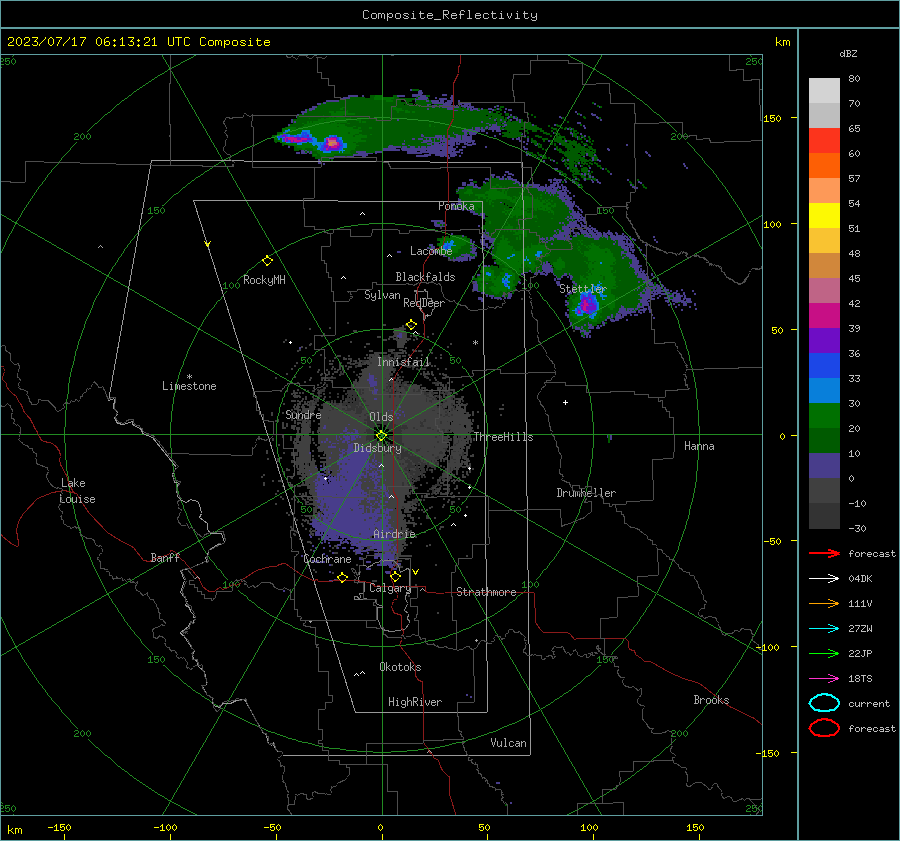The width and height of the screenshot is (900, 841).
Task: Click the yellow diamond marker near RockyMH
Action: tap(267, 261)
